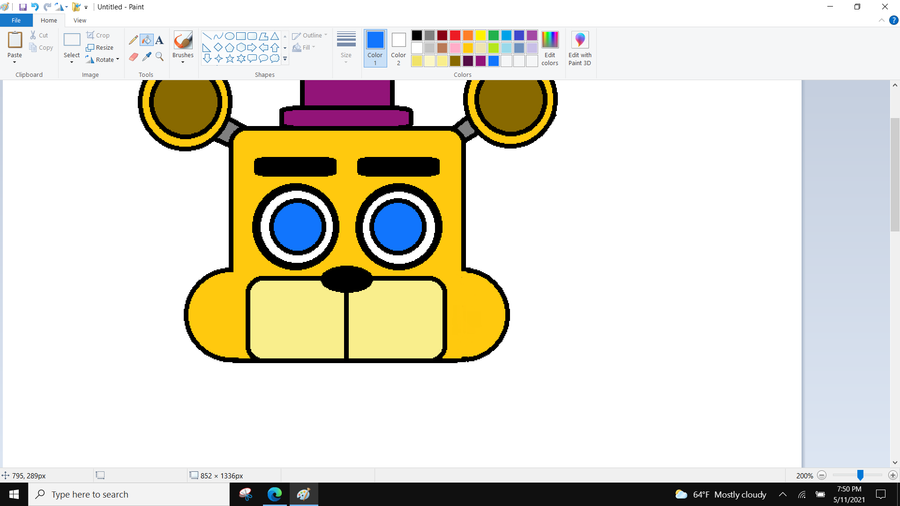Collapse the ribbon with the chevron
The width and height of the screenshot is (900, 506).
pos(882,20)
